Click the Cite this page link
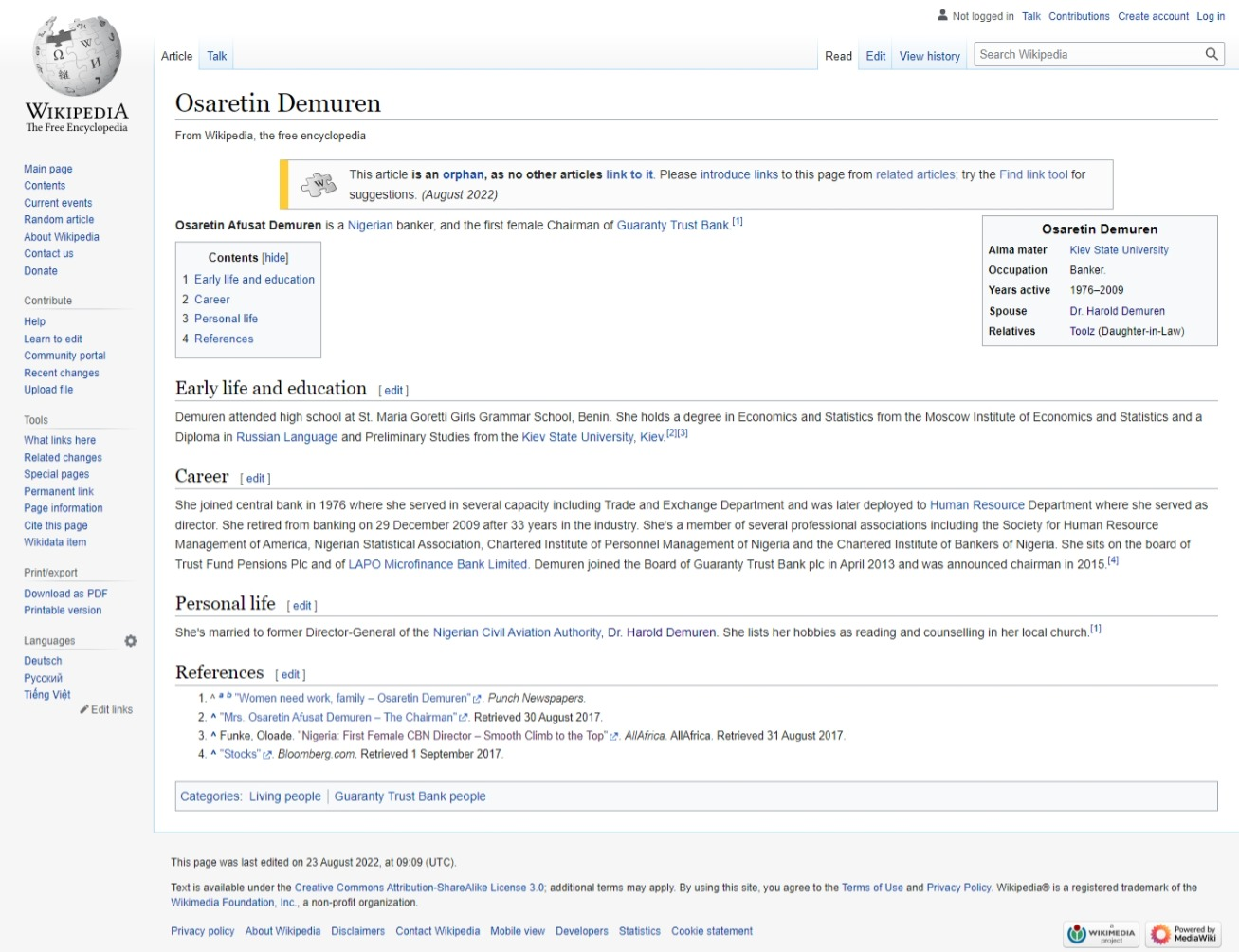The image size is (1239, 952). pos(56,525)
